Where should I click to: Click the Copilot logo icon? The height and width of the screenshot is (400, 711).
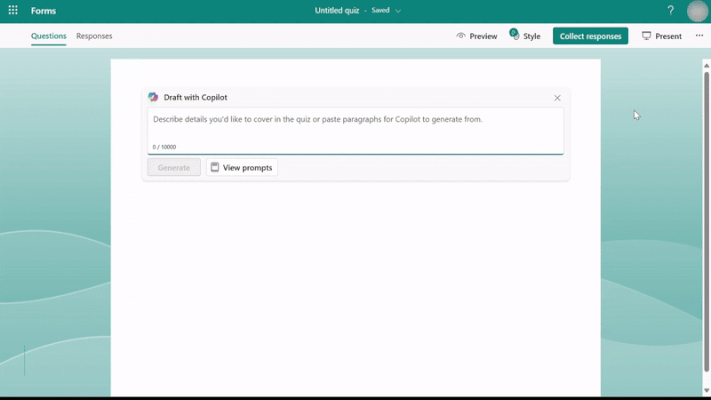pos(153,97)
